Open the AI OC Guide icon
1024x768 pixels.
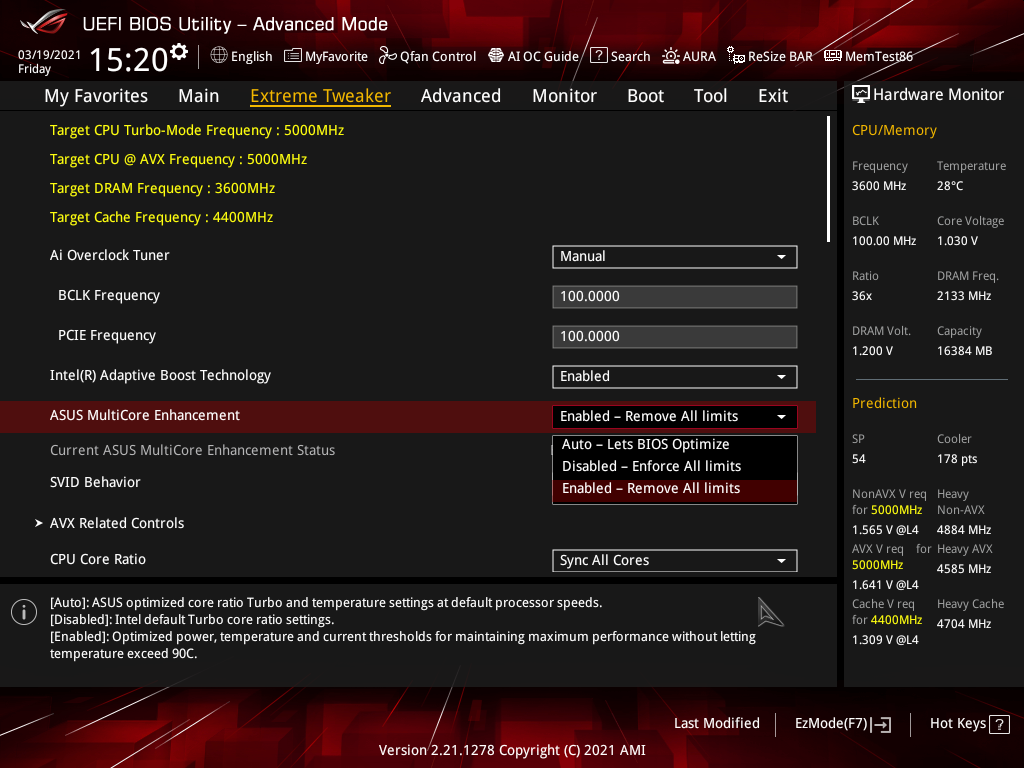pos(496,56)
